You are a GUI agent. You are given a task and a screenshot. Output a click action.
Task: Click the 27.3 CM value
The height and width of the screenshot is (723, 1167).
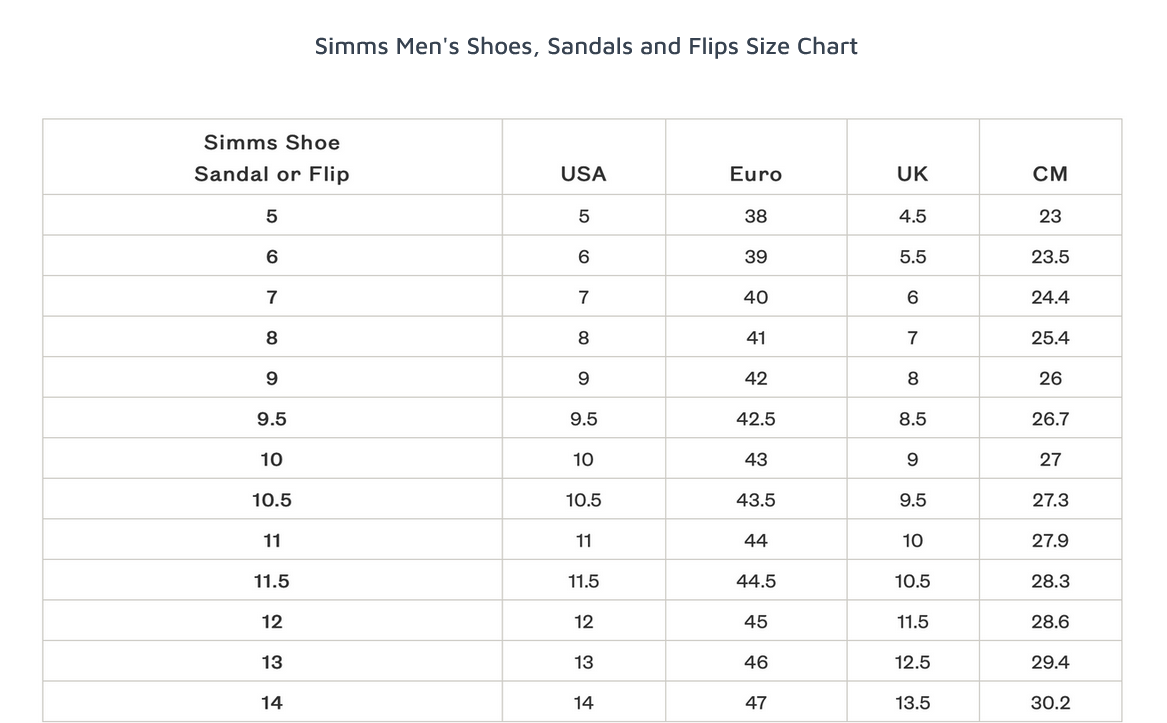[1050, 500]
